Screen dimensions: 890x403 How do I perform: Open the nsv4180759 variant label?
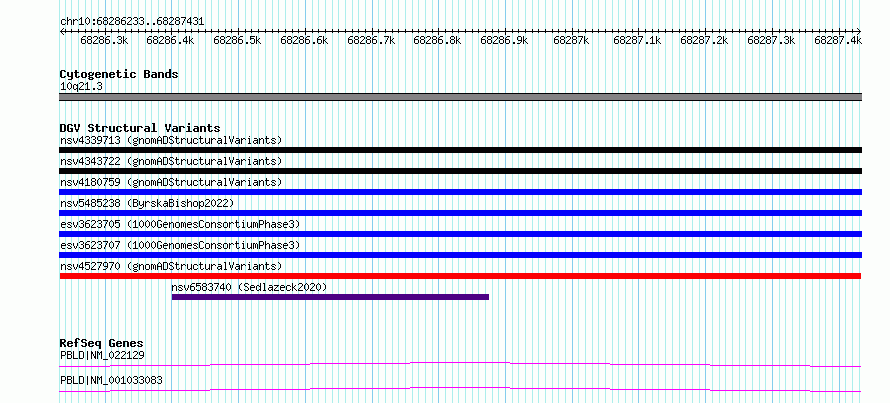click(x=171, y=182)
